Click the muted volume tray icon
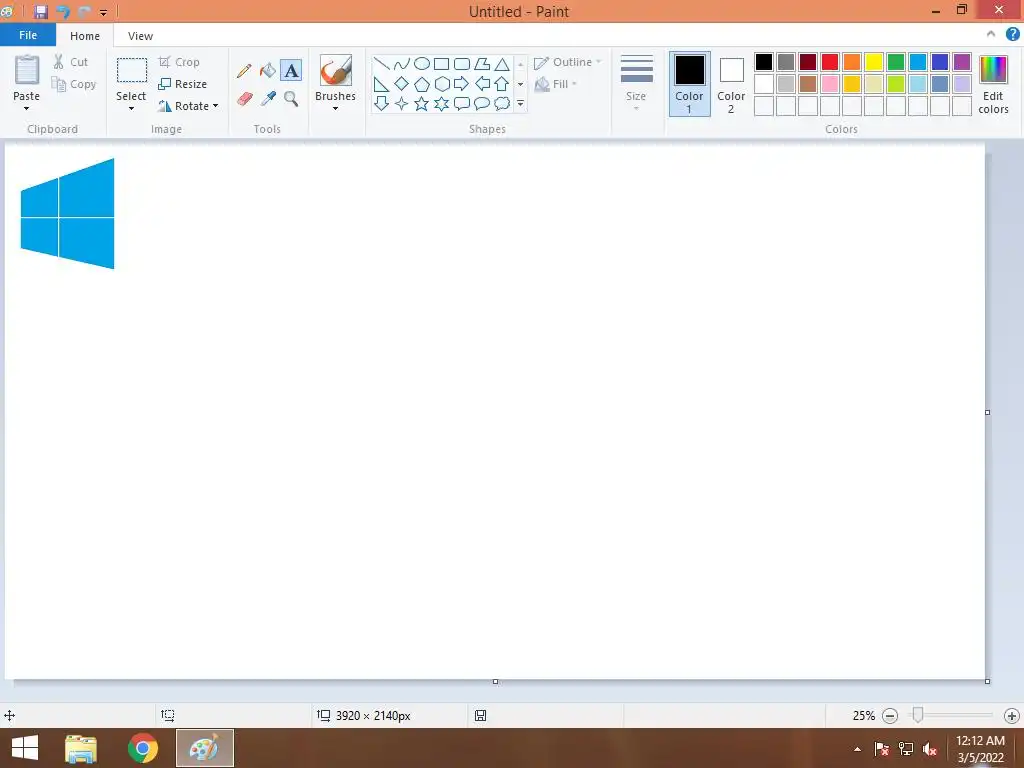Viewport: 1024px width, 768px height. [930, 749]
